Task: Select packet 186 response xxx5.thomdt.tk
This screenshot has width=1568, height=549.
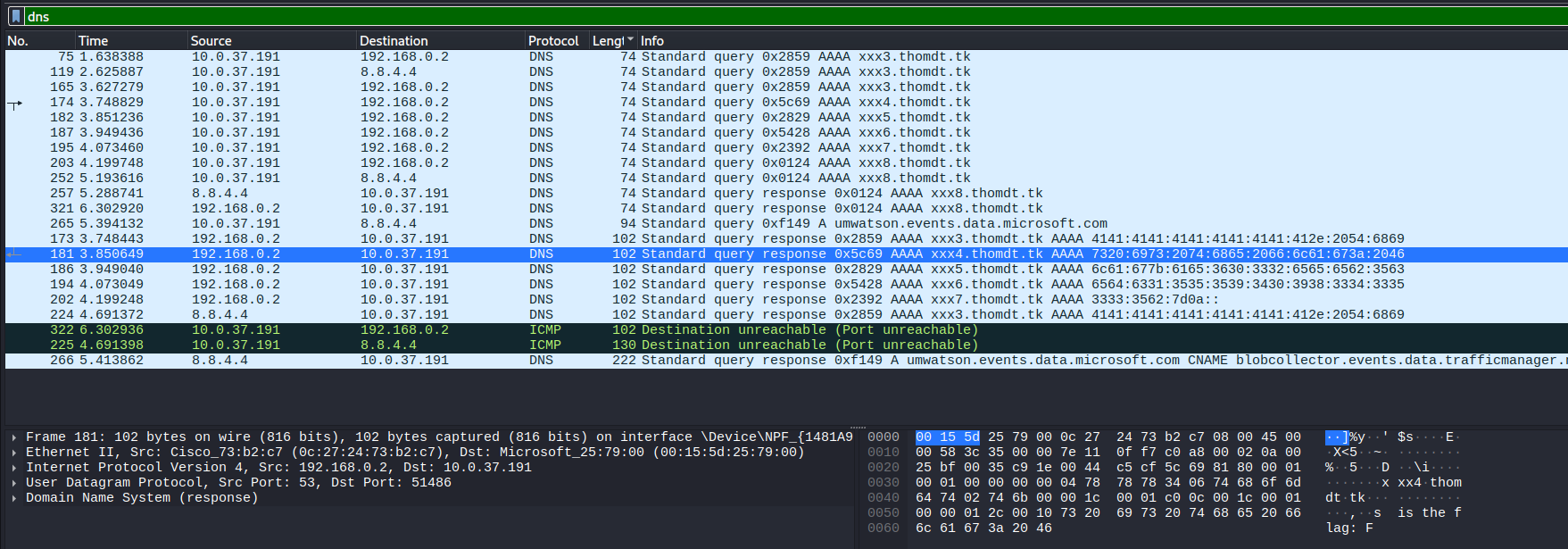Action: pos(786,270)
